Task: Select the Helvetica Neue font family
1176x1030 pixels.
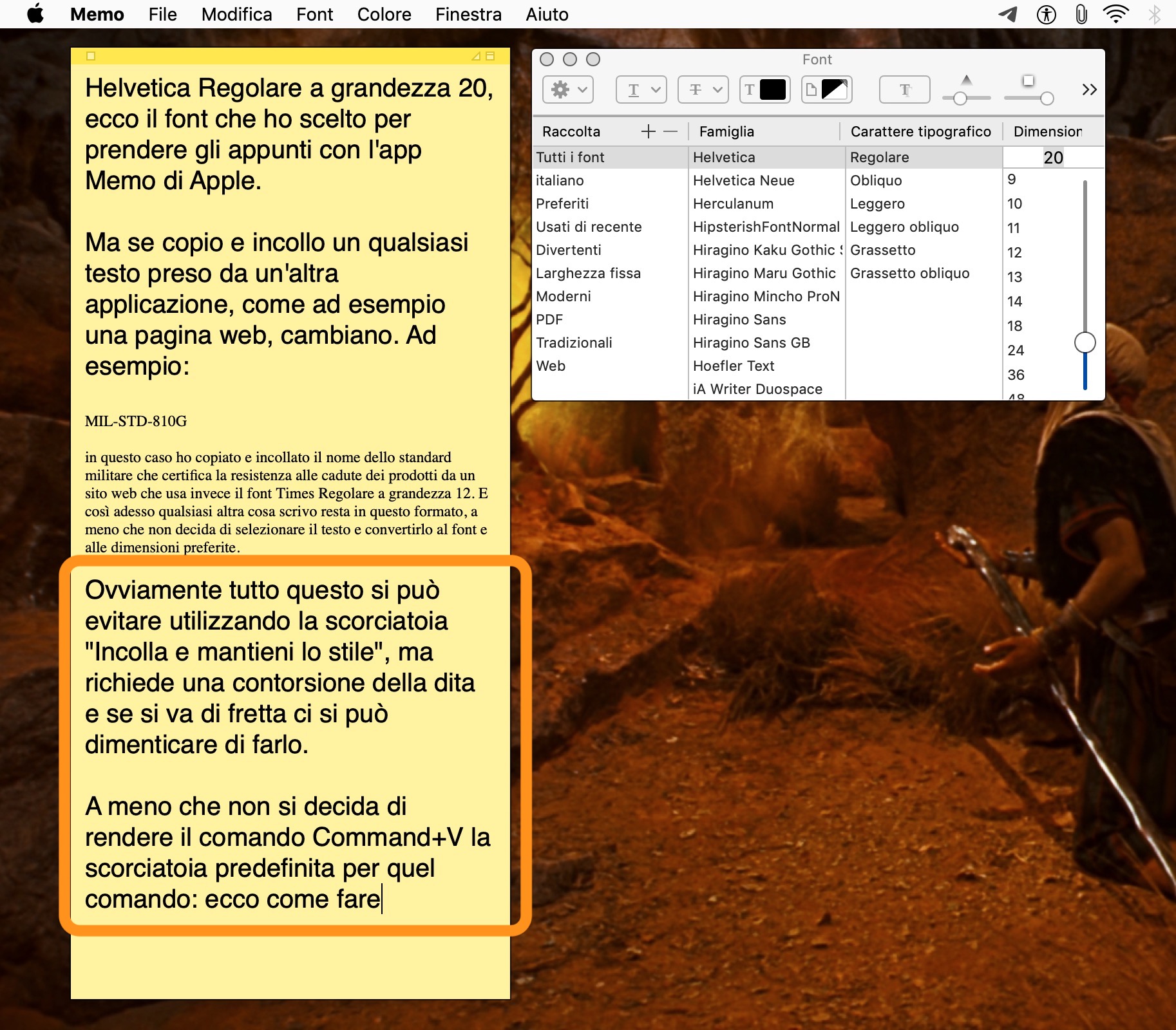Action: tap(766, 180)
